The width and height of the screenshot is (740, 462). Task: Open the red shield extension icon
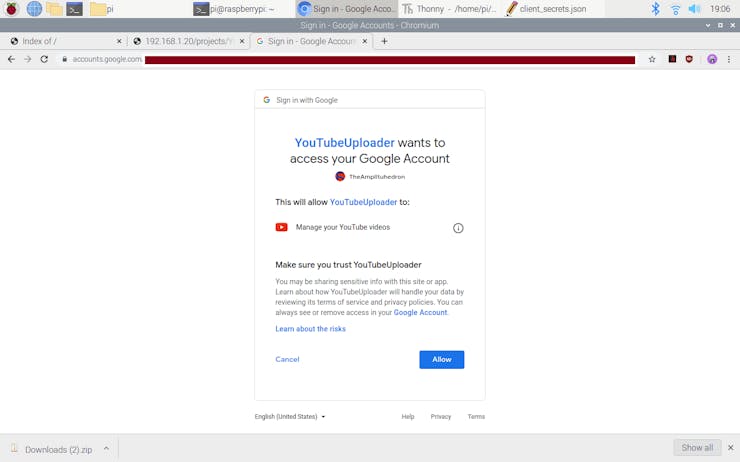689,59
